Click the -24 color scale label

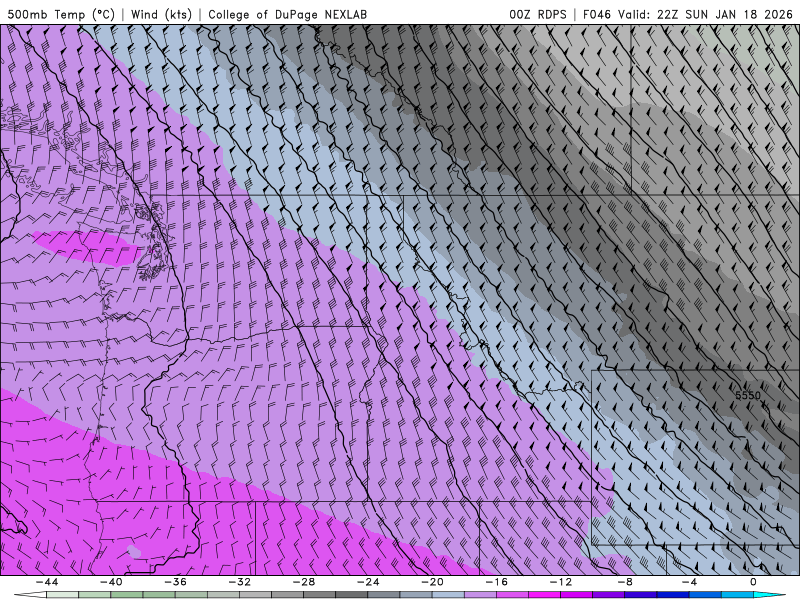[x=368, y=582]
